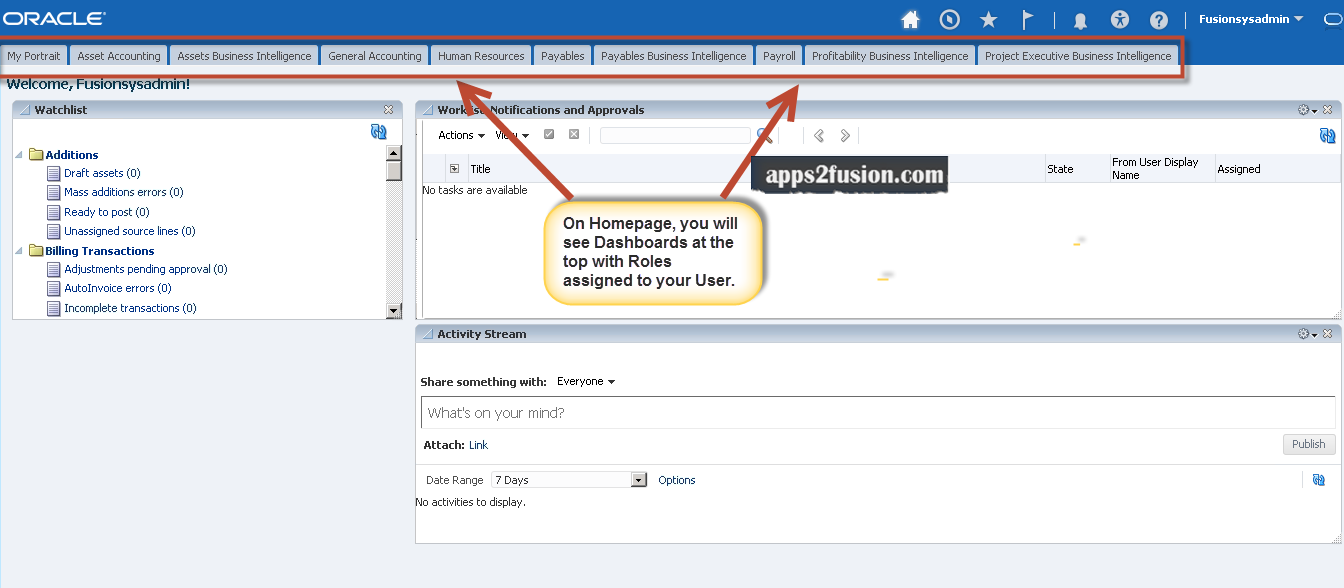Close the Watchlist panel

(x=388, y=110)
